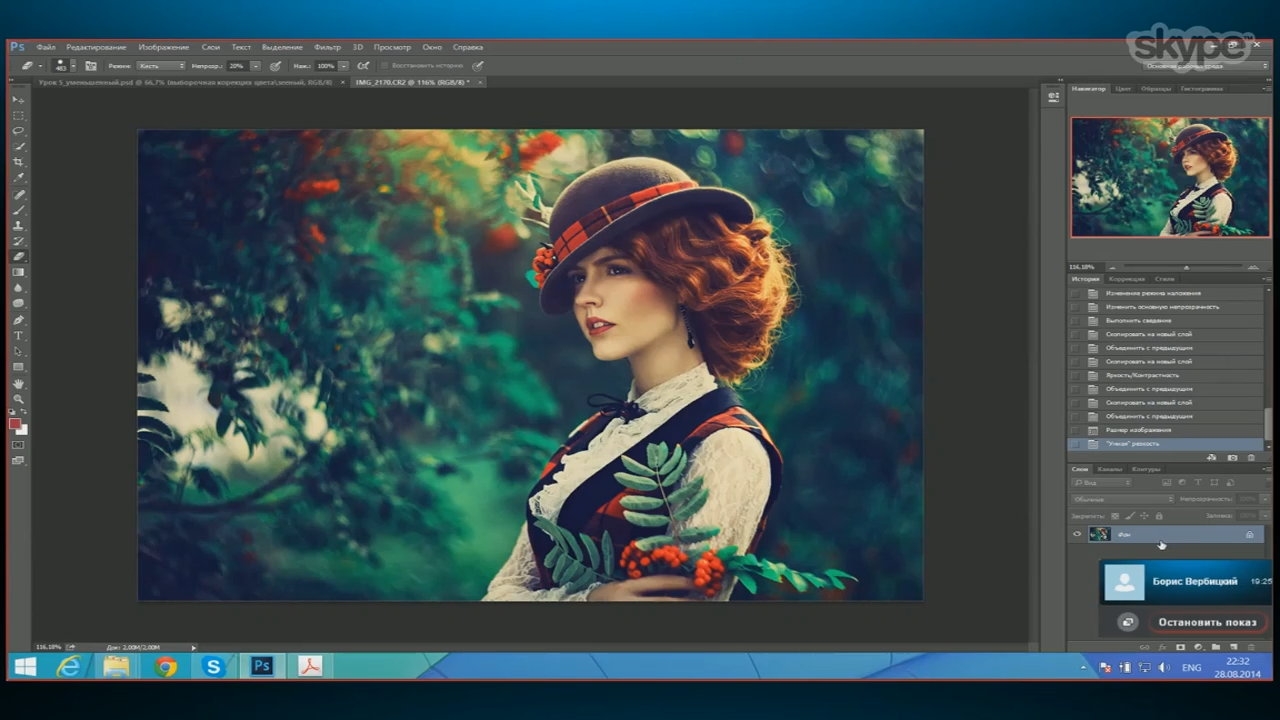Open the Слои menu
This screenshot has height=720, width=1280.
(210, 47)
